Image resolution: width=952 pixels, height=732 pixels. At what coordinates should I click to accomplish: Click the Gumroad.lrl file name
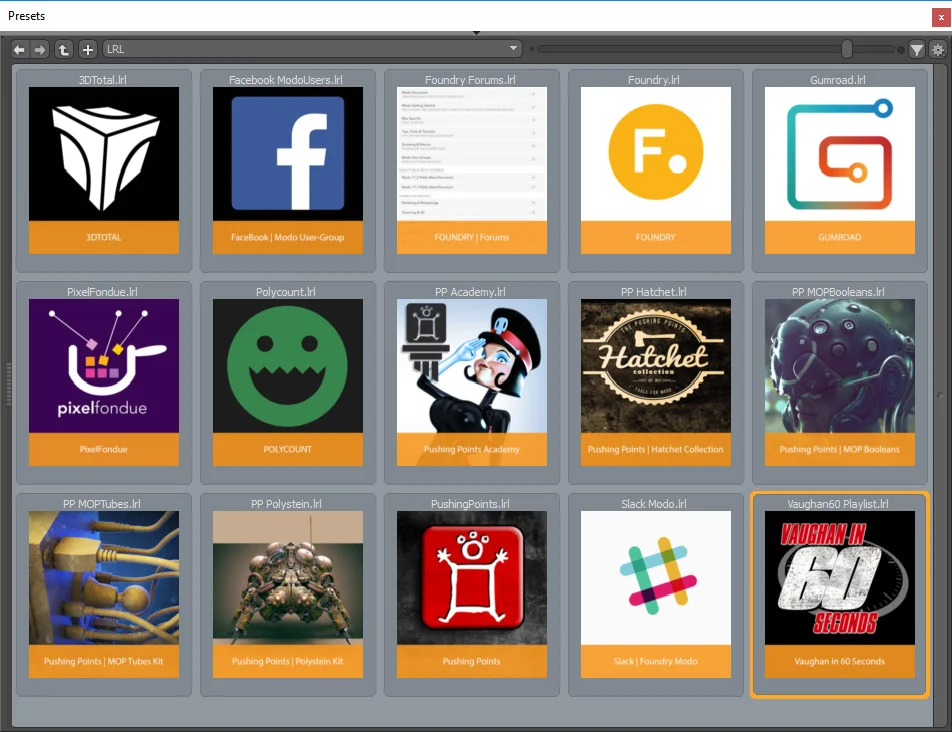[x=838, y=80]
